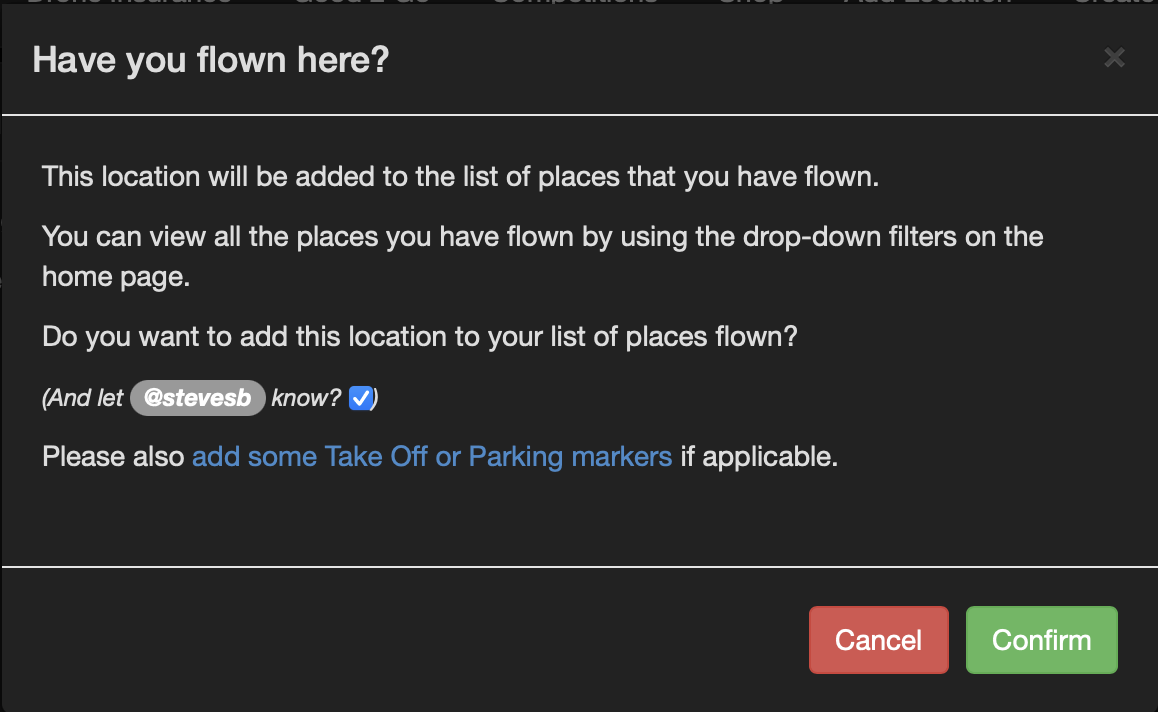This screenshot has height=712, width=1158.
Task: Click the @stevesb user badge
Action: (x=197, y=398)
